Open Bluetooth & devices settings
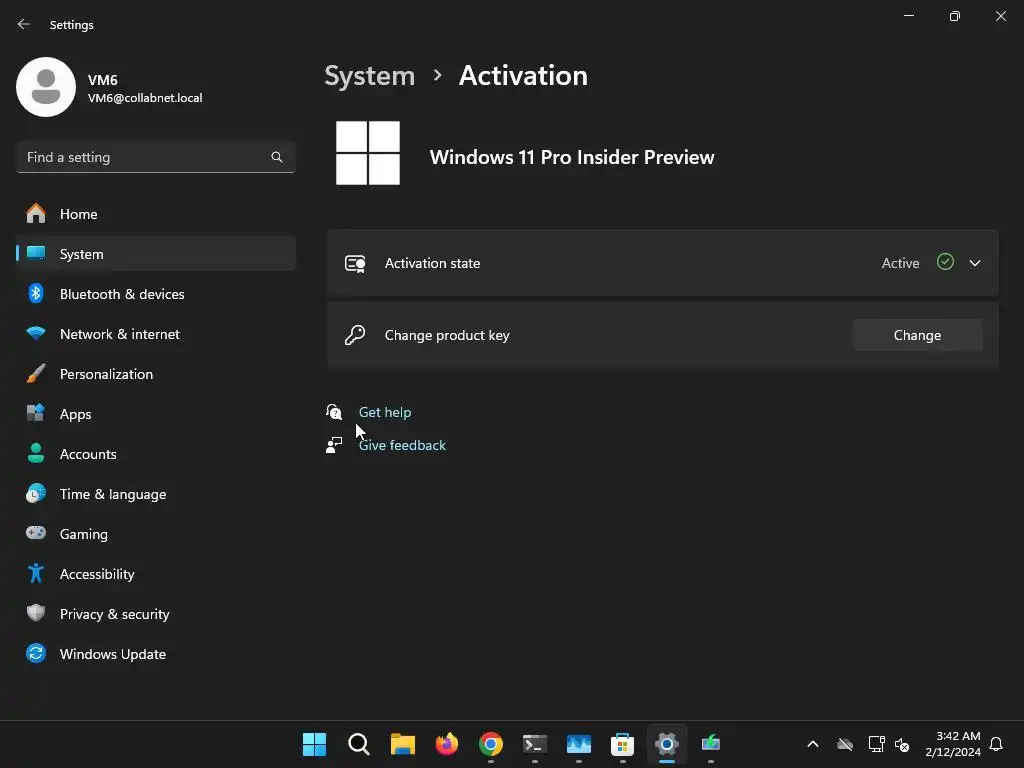This screenshot has width=1024, height=768. point(155,294)
